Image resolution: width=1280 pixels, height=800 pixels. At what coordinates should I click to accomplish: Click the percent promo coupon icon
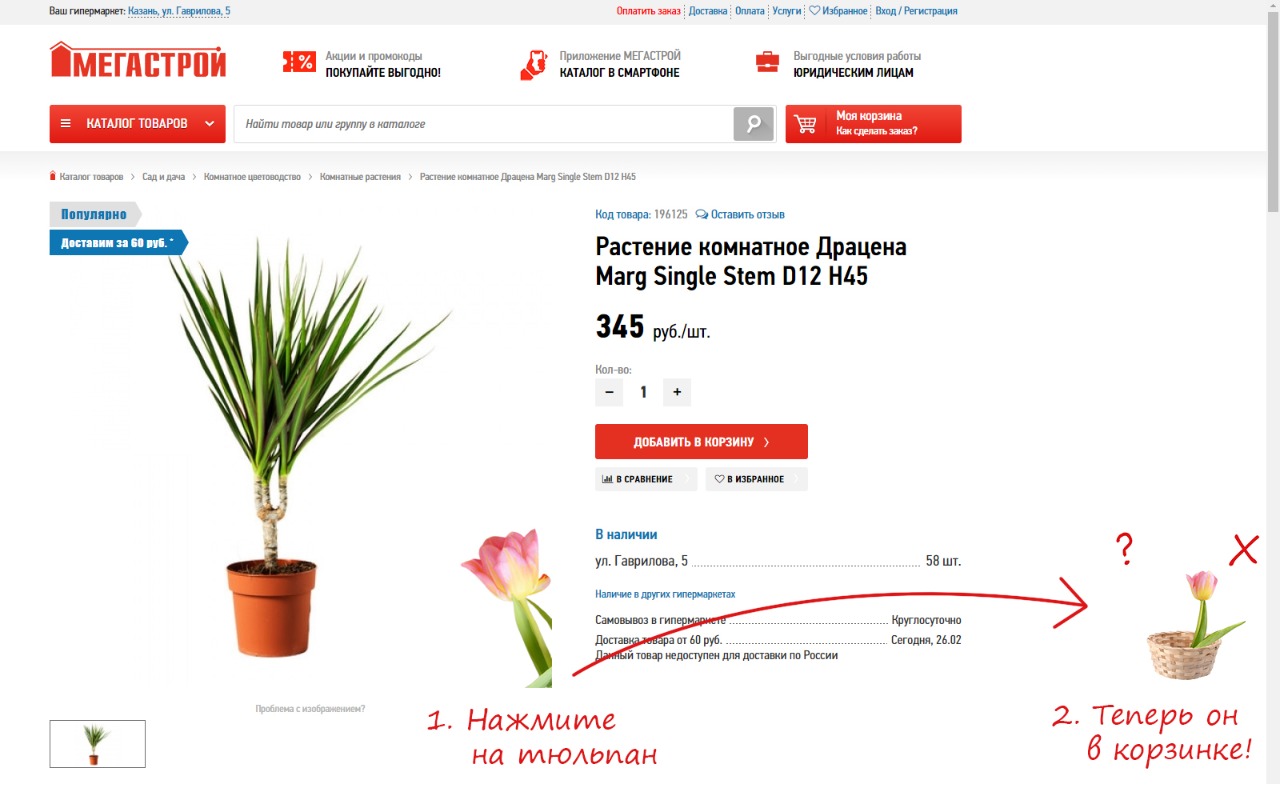(x=299, y=63)
